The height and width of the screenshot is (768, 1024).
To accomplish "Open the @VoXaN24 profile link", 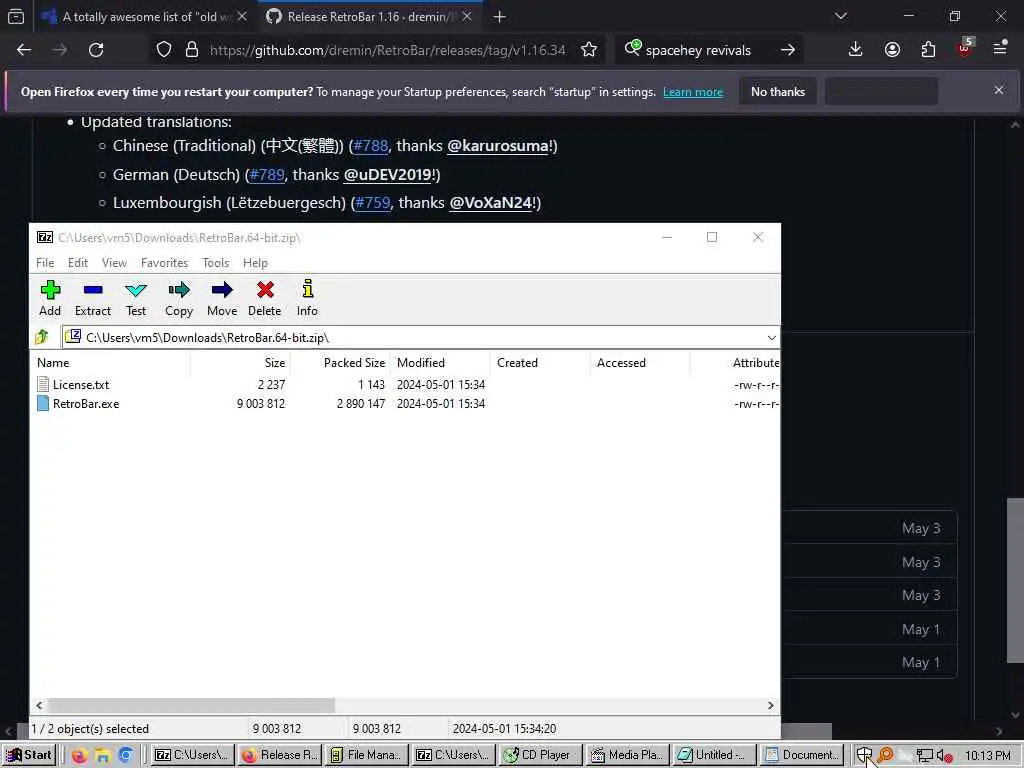I will click(490, 202).
